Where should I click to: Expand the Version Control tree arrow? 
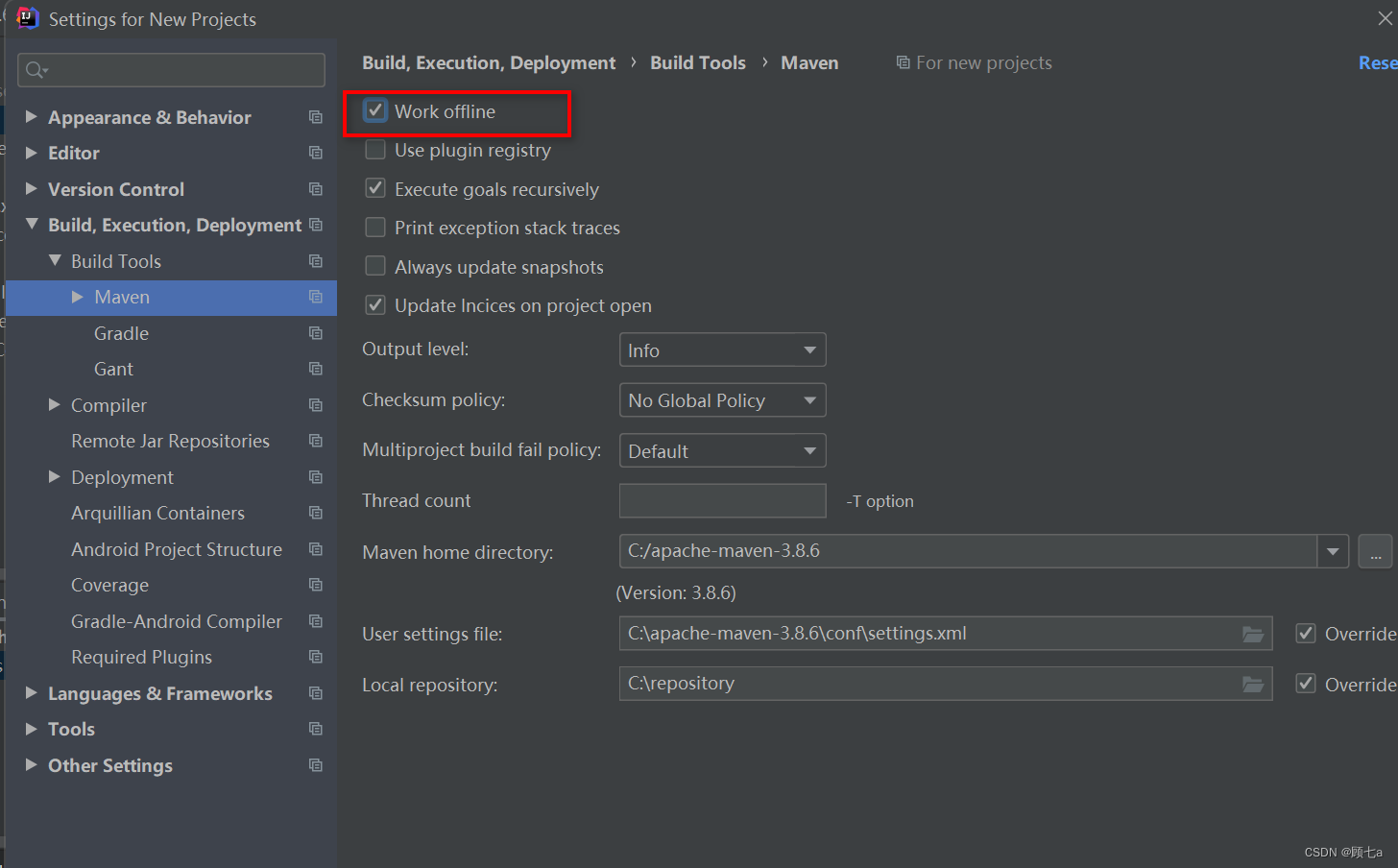[x=31, y=188]
